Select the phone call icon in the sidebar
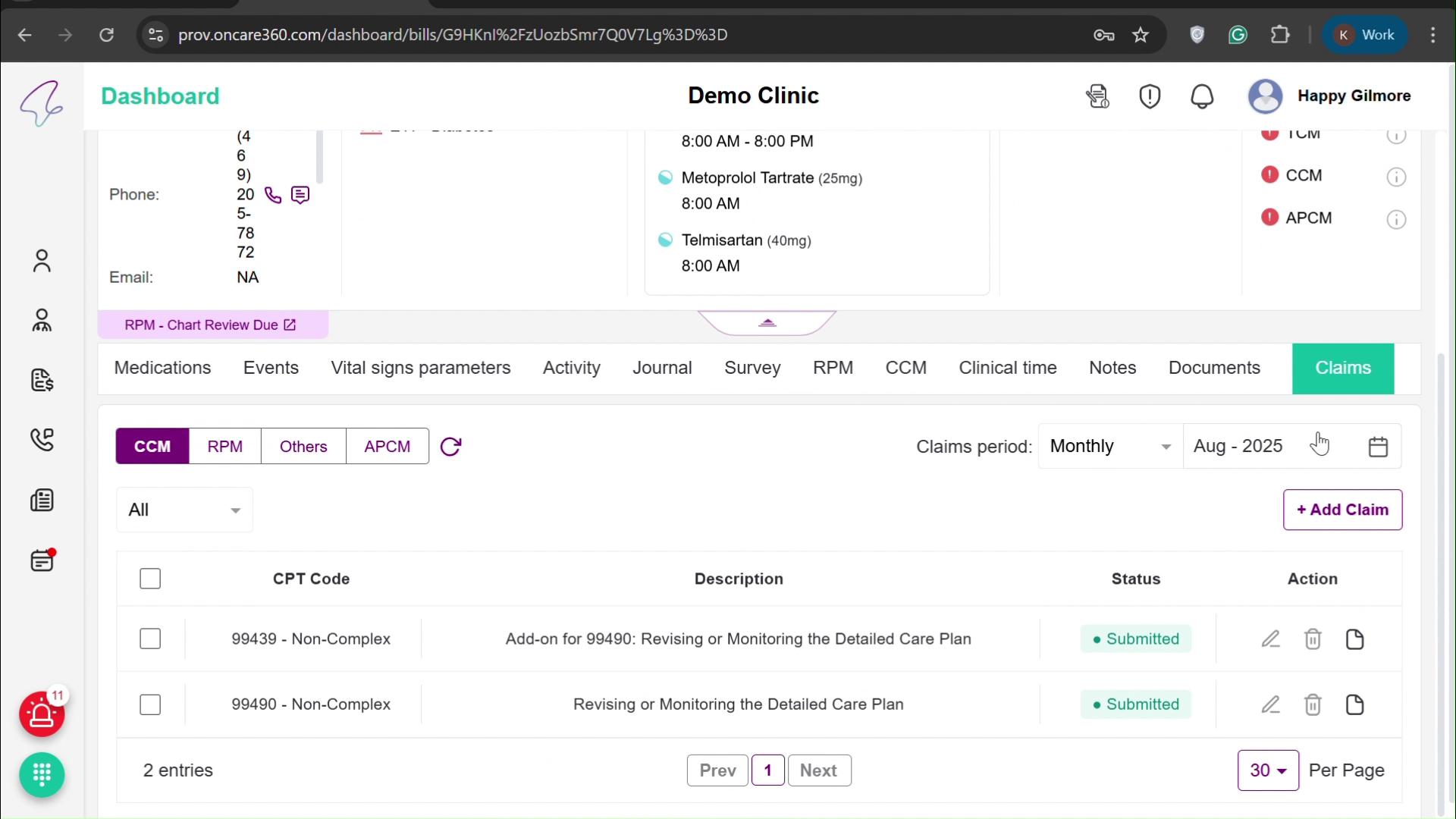This screenshot has height=819, width=1456. 42,439
